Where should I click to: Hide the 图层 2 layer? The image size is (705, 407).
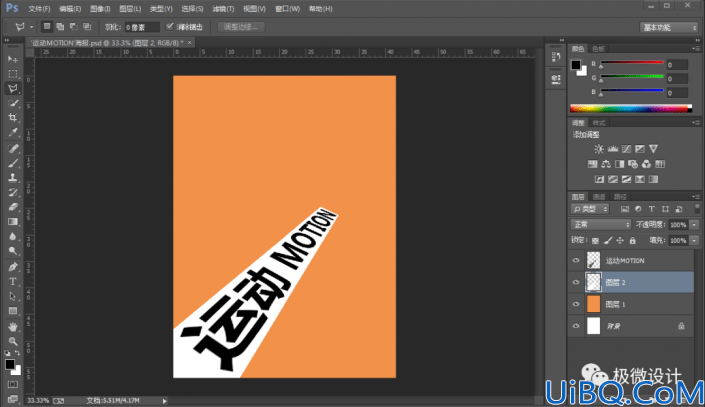[576, 282]
